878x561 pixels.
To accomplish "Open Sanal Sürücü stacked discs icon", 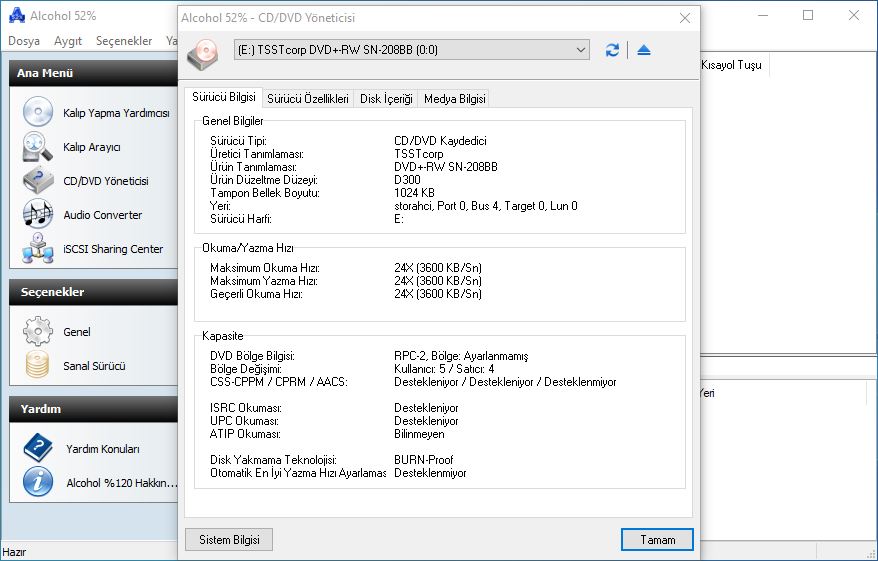I will pos(38,365).
